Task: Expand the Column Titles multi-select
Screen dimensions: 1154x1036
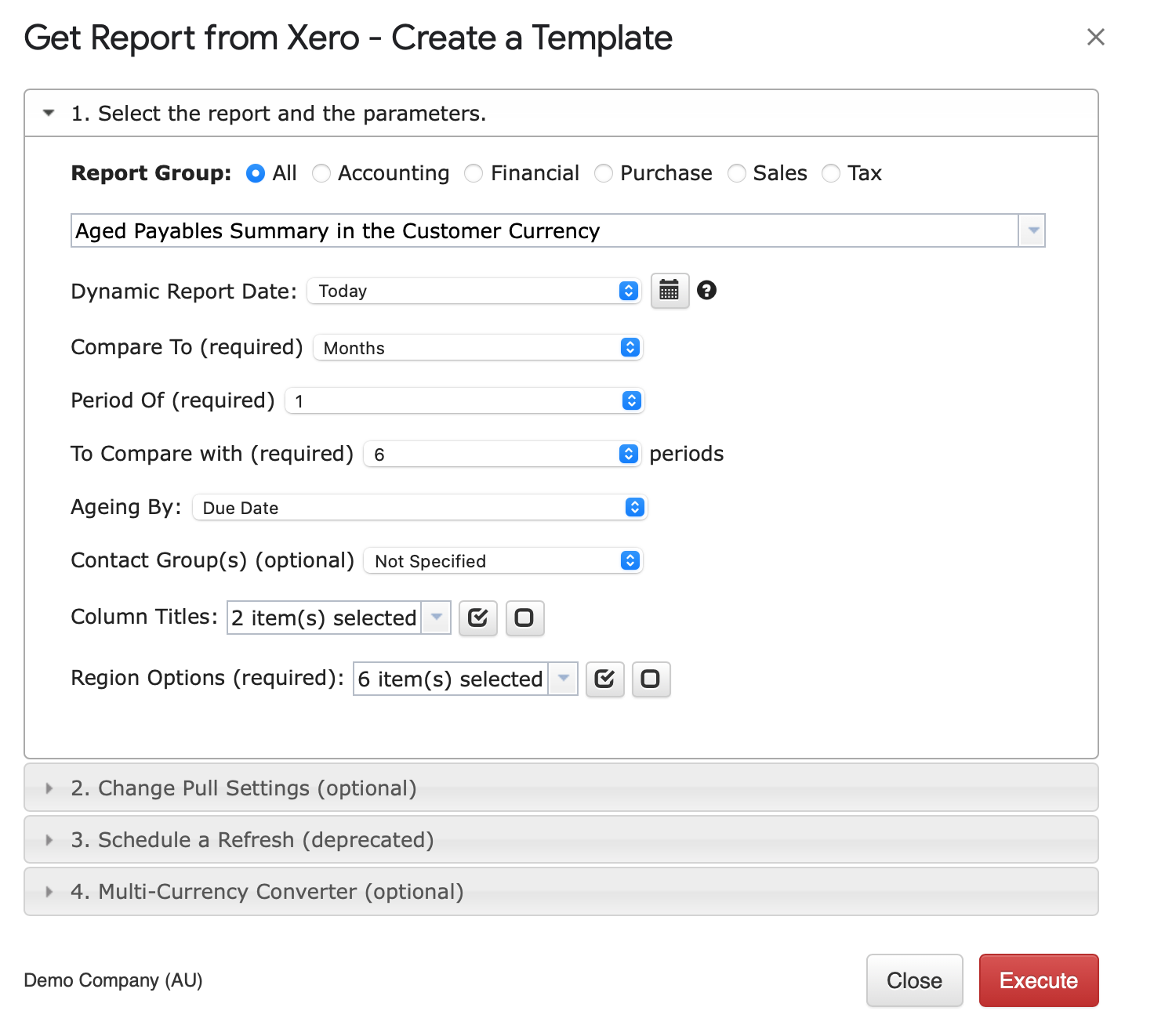Action: 339,618
